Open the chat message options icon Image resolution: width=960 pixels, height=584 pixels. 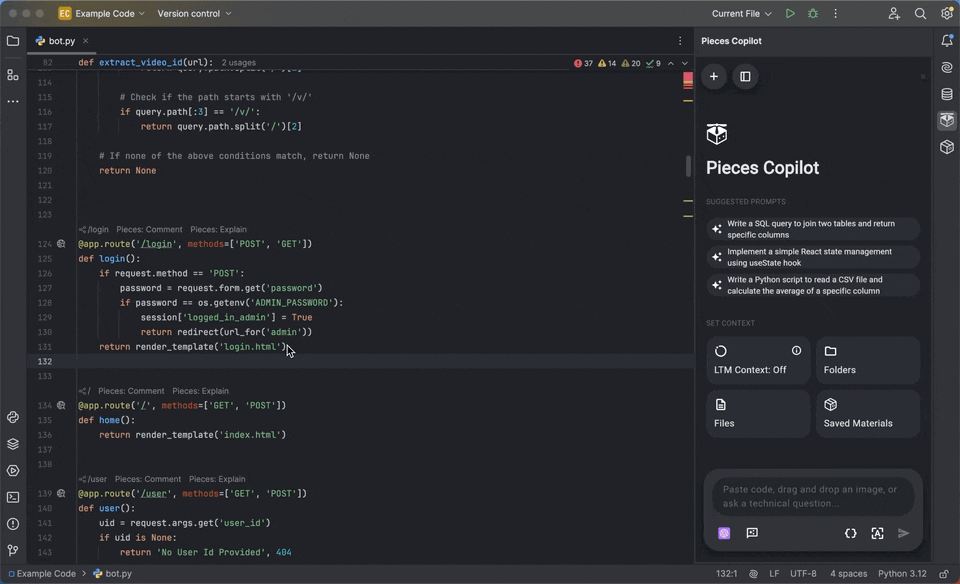[x=752, y=533]
